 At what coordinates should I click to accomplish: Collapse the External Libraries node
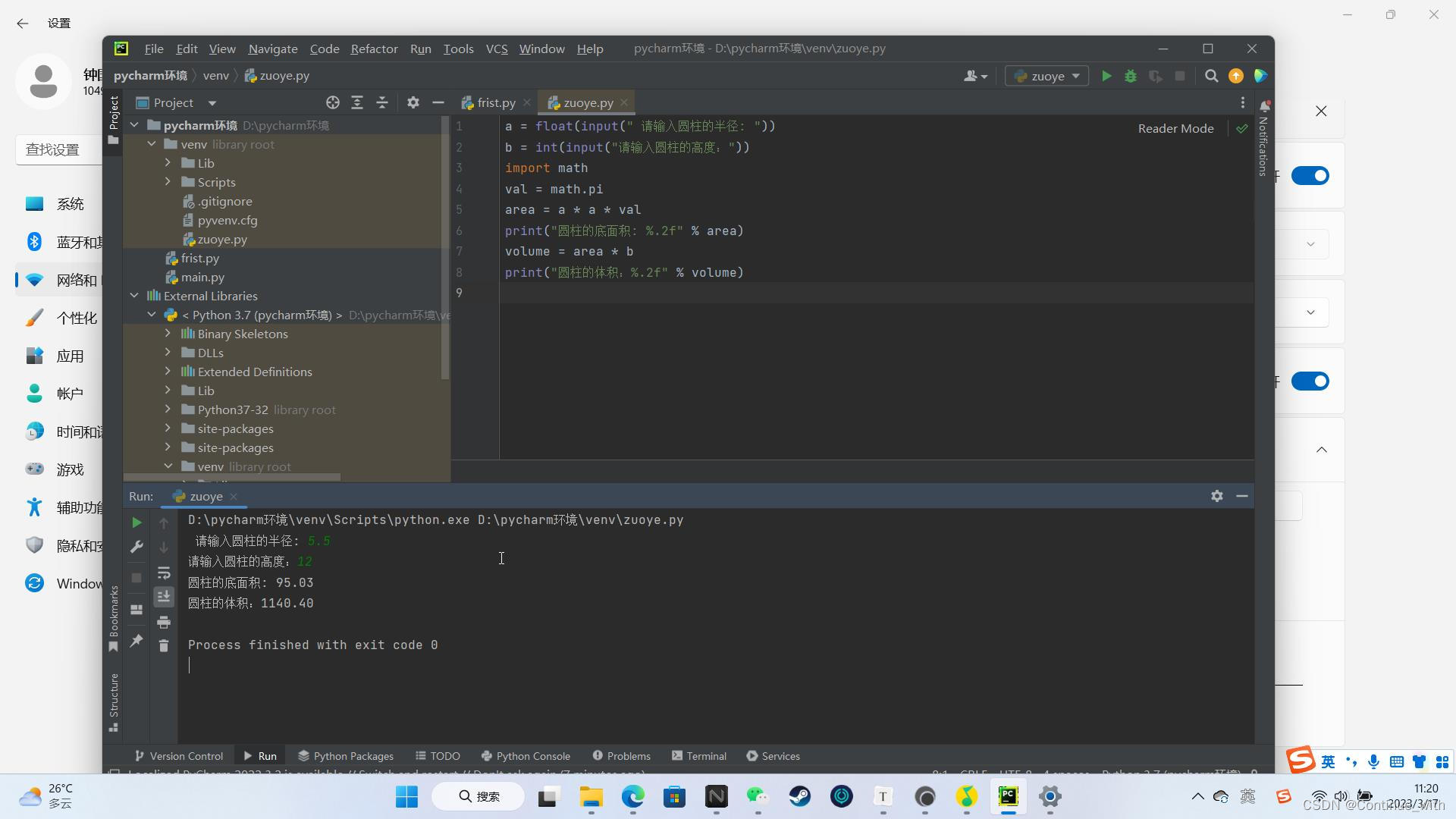[x=134, y=296]
